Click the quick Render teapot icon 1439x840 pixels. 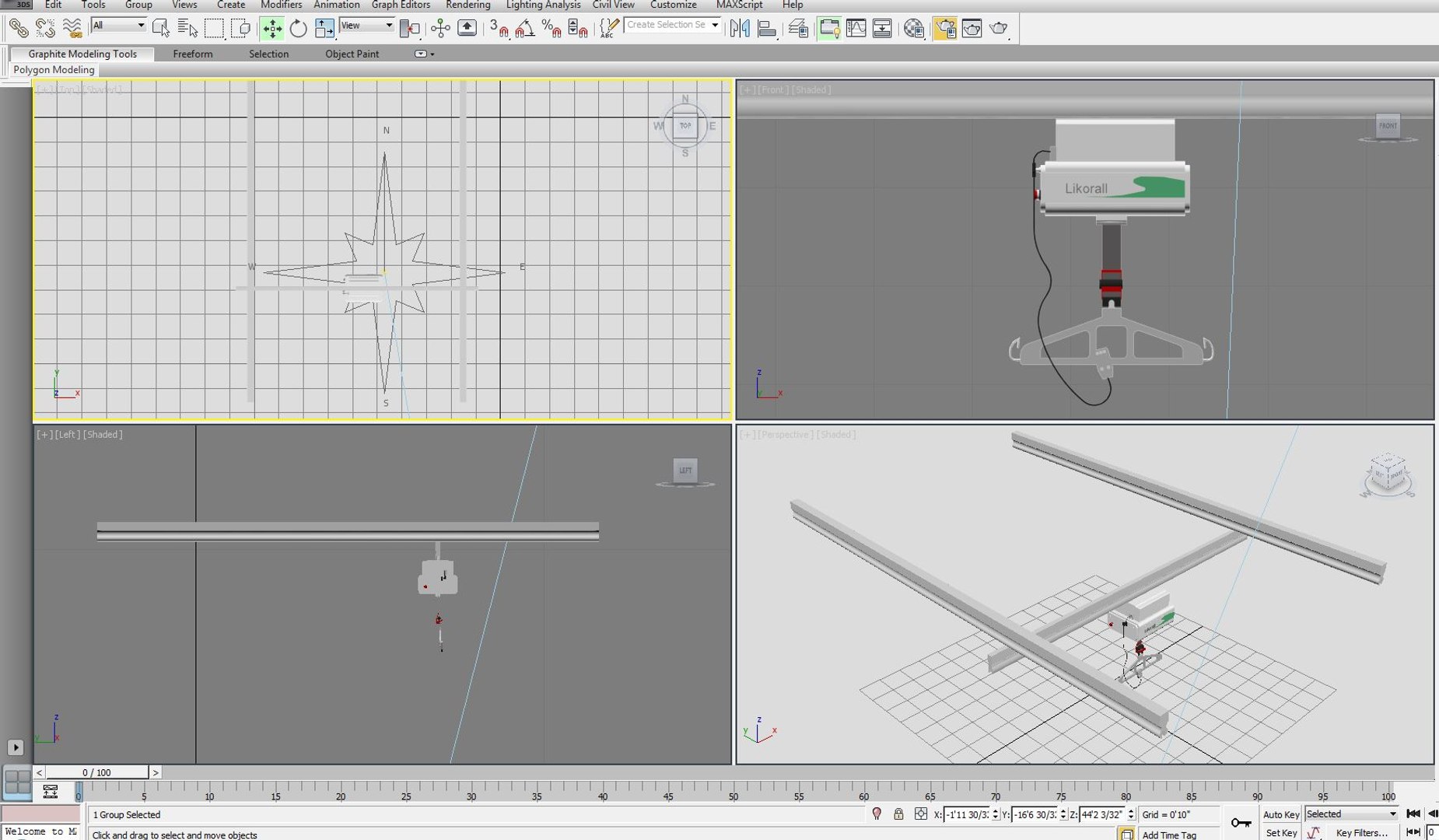(999, 29)
